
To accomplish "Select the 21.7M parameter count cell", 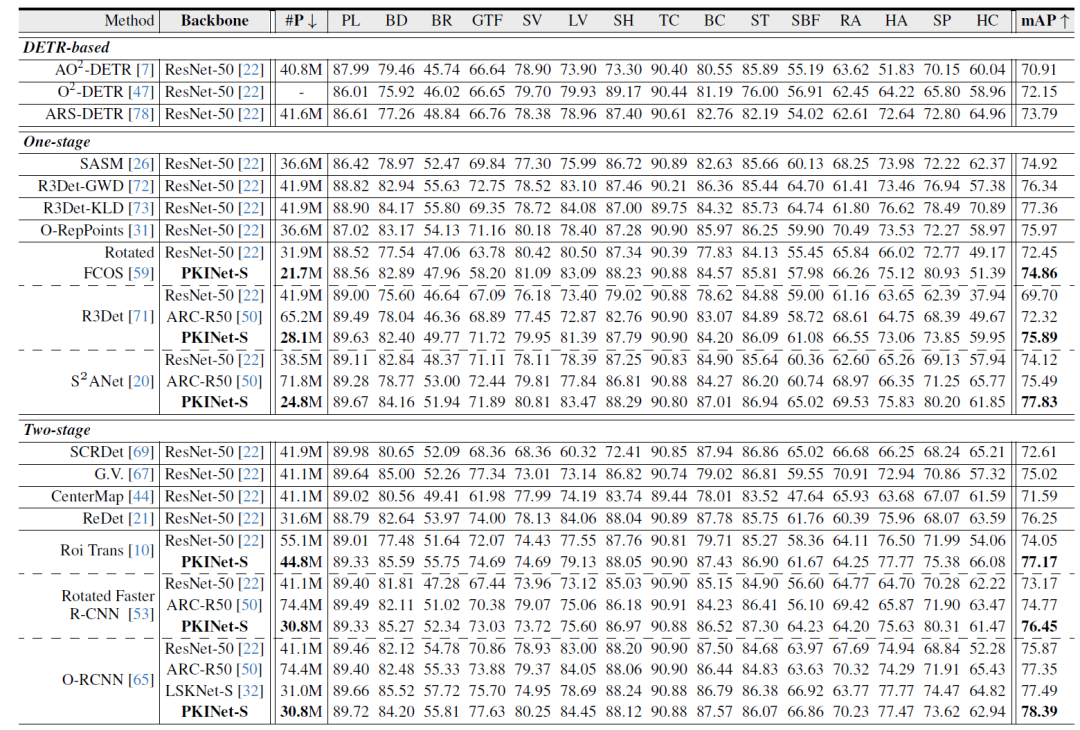I will [301, 274].
